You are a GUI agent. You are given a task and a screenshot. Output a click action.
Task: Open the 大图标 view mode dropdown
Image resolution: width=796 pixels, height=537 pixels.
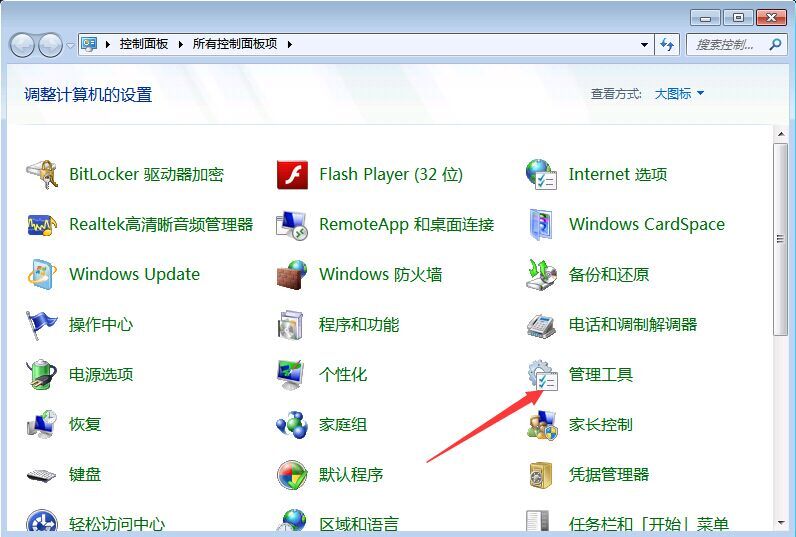(679, 93)
